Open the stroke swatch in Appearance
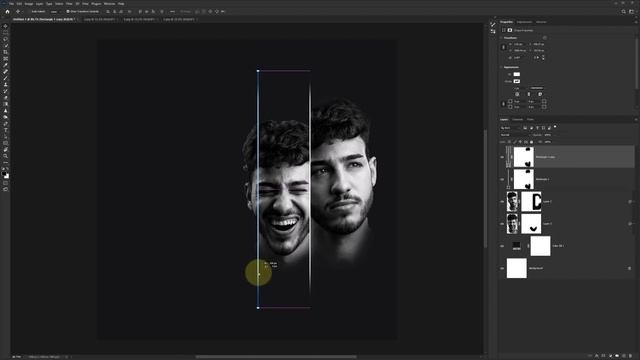 (x=517, y=81)
